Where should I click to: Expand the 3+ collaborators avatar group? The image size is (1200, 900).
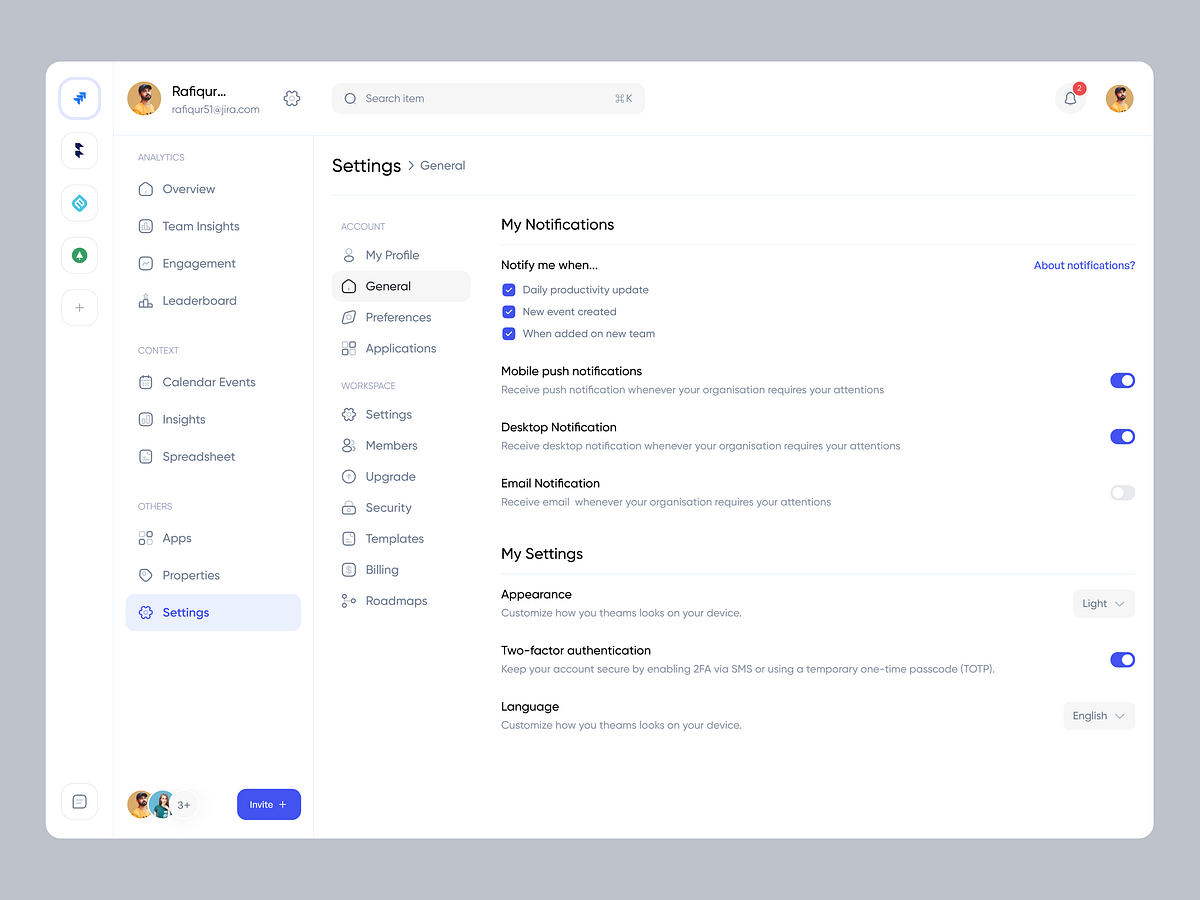[184, 804]
